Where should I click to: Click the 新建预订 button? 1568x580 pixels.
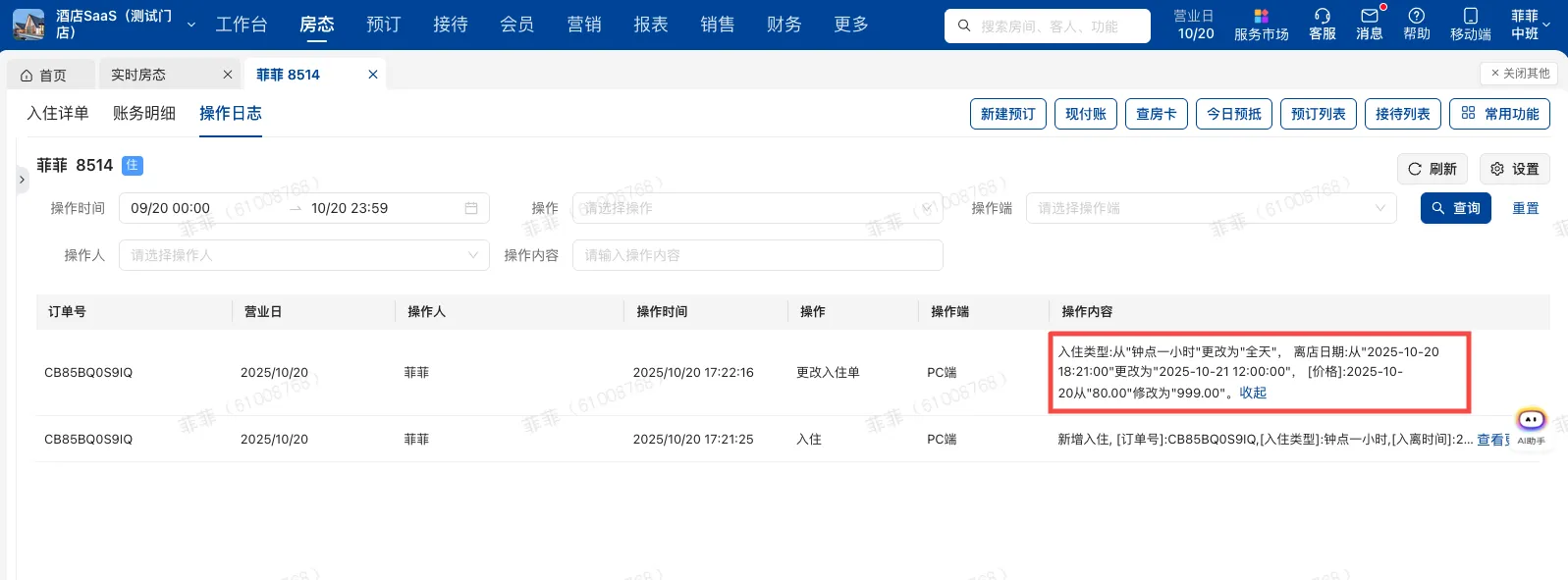tap(1008, 114)
